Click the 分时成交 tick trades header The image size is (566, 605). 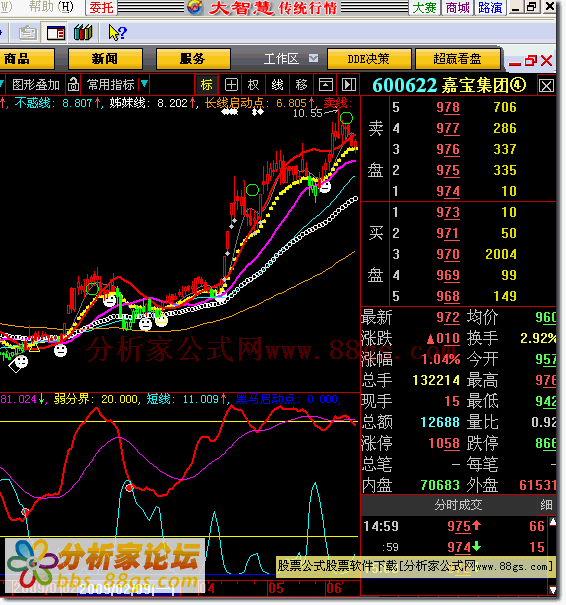pyautogui.click(x=458, y=505)
